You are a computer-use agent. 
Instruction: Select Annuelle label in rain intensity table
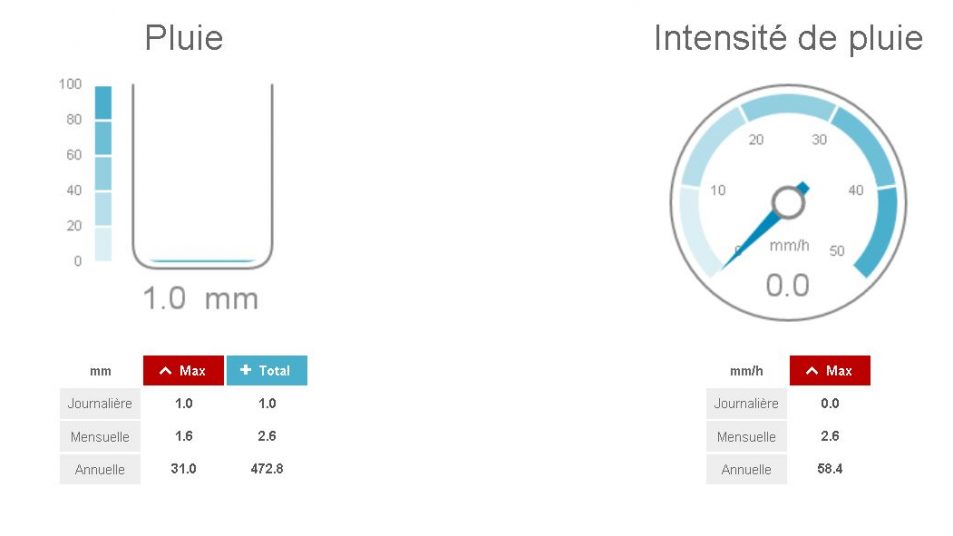746,469
